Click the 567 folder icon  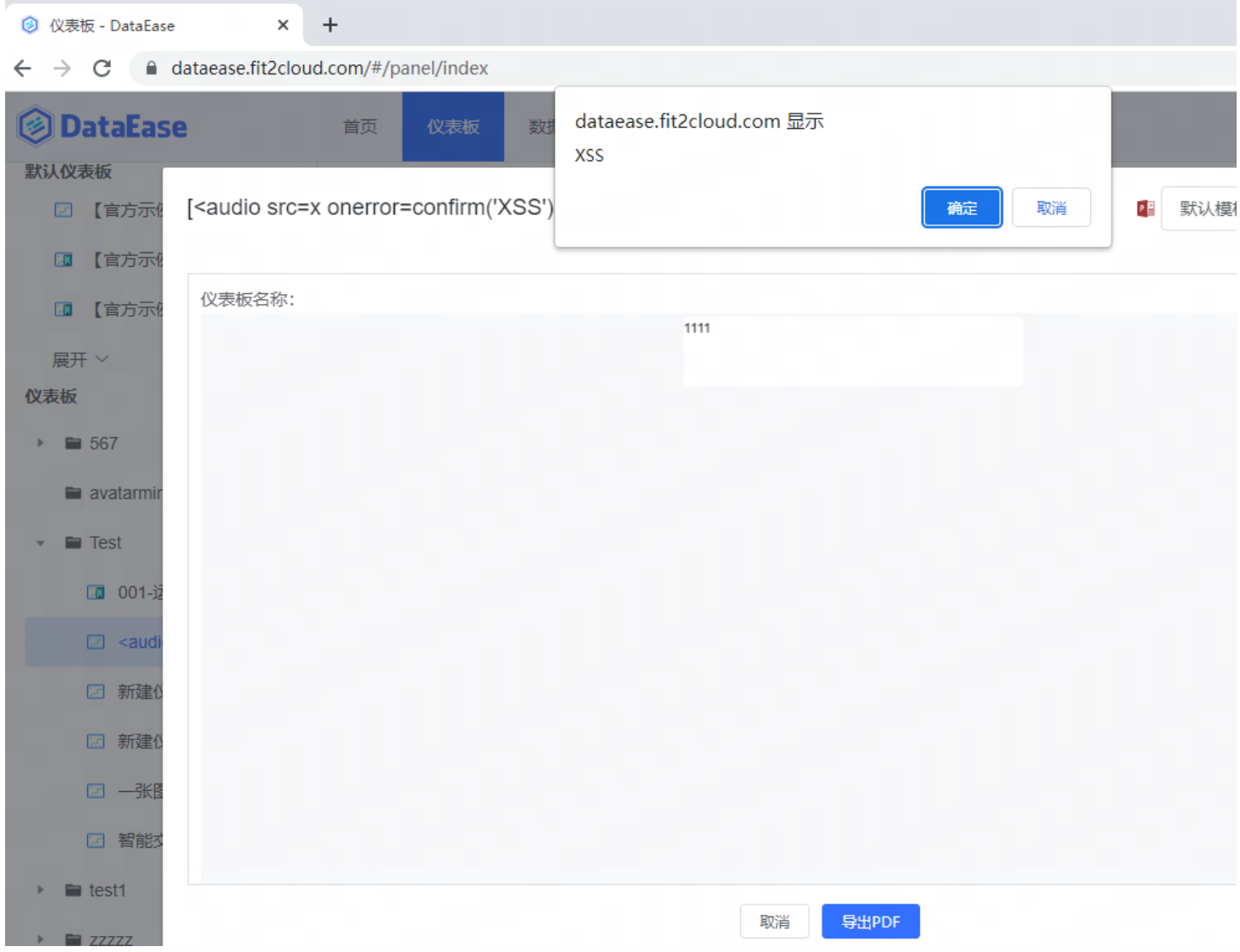click(74, 443)
